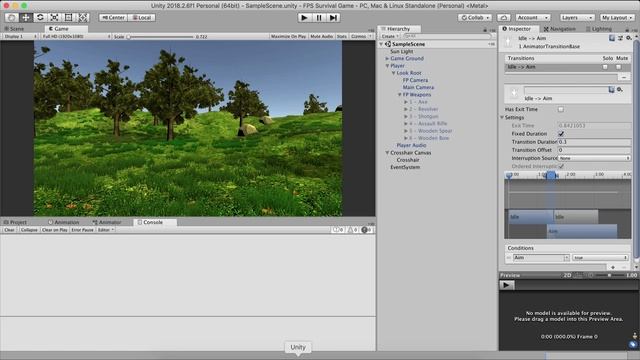
Task: Open Layers dropdown
Action: tap(577, 18)
